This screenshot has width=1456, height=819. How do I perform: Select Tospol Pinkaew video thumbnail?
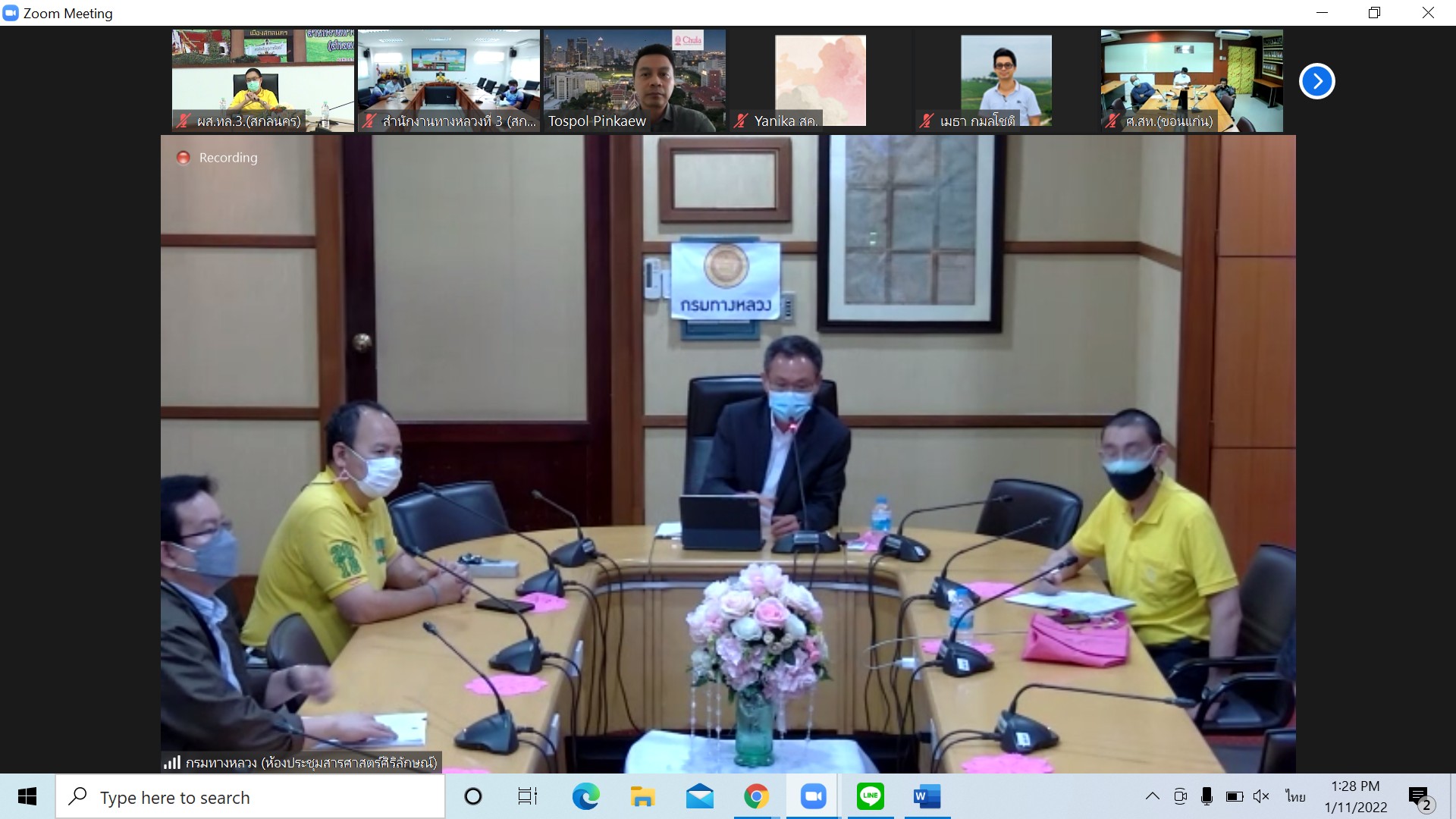[634, 80]
